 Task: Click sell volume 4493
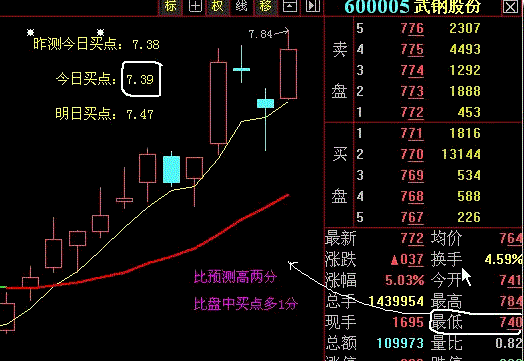(465, 49)
